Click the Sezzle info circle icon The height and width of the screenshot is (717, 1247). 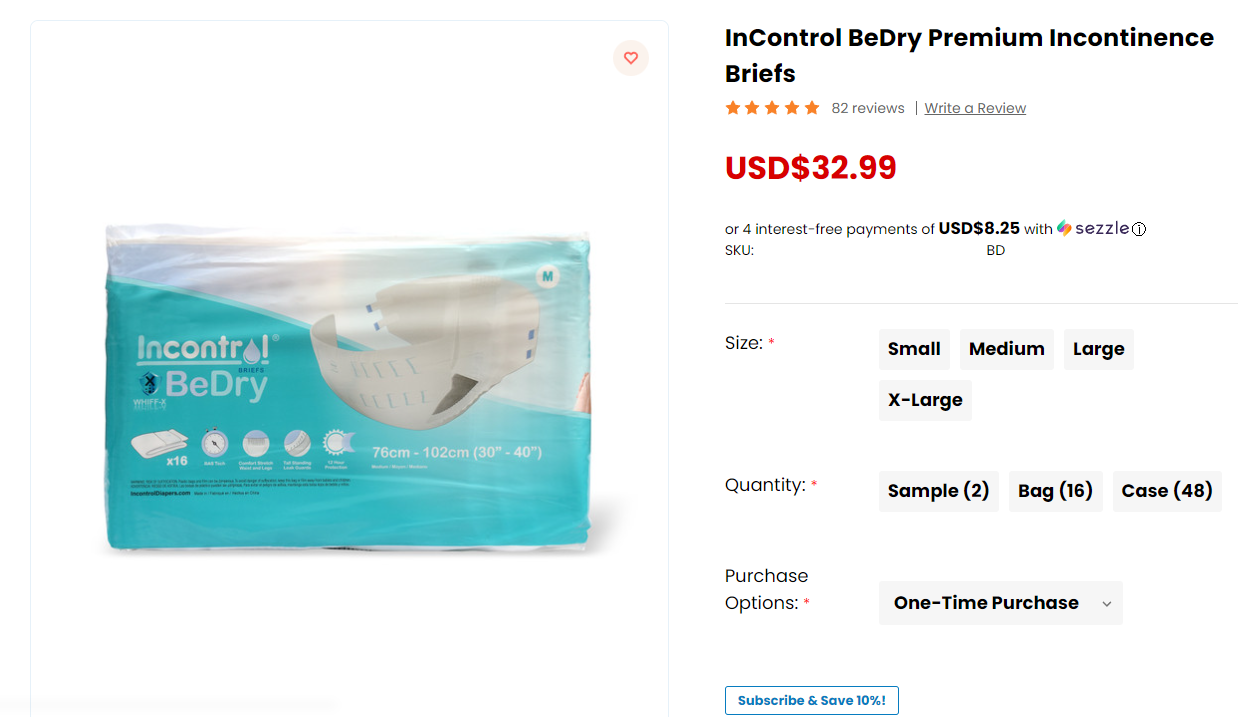point(1139,229)
